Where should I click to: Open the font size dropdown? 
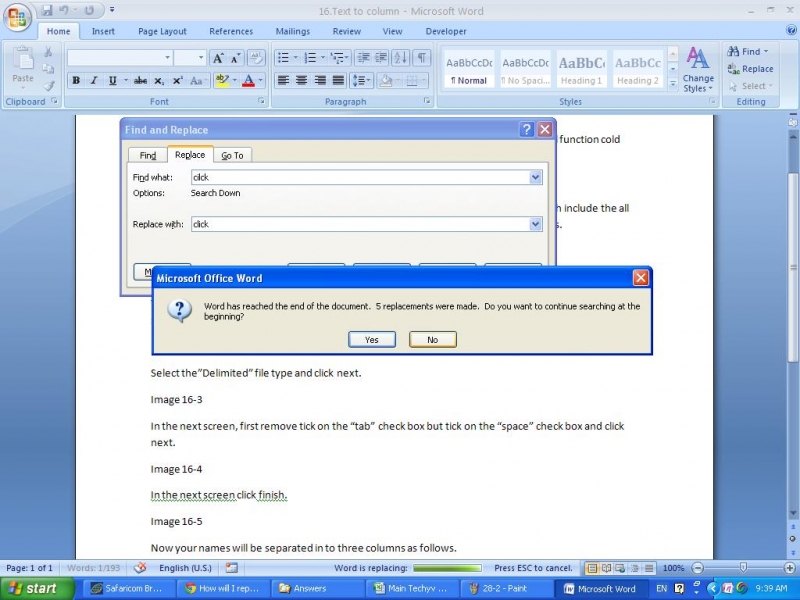(x=201, y=58)
